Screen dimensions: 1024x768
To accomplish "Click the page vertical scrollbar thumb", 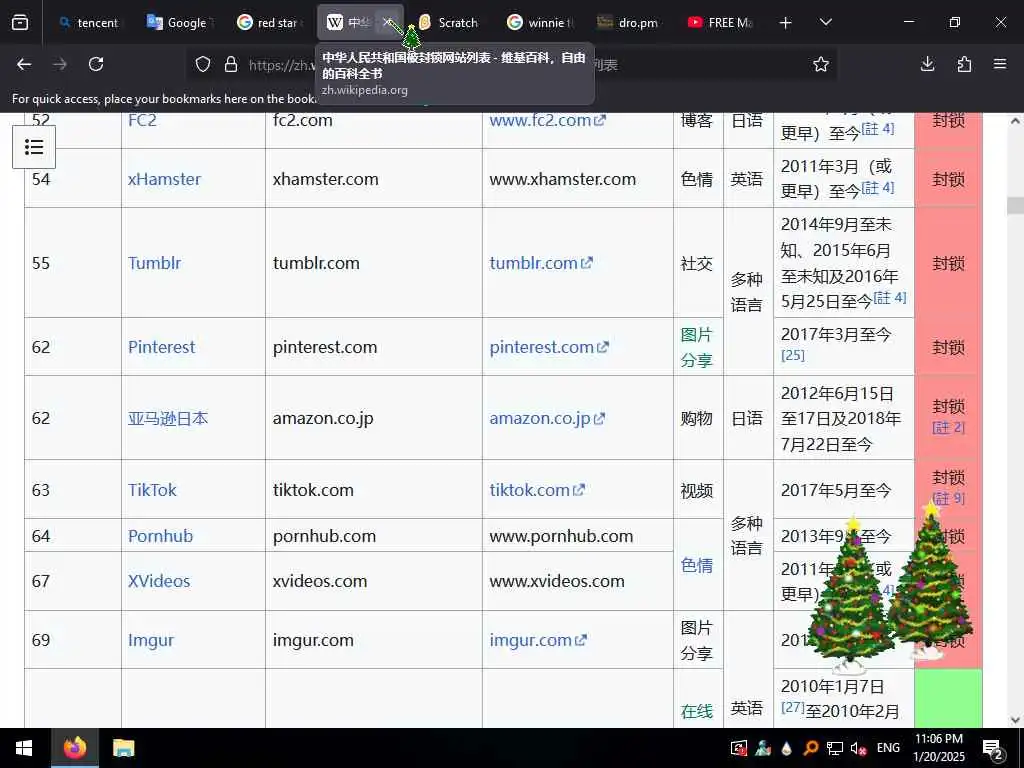I will pyautogui.click(x=1015, y=206).
